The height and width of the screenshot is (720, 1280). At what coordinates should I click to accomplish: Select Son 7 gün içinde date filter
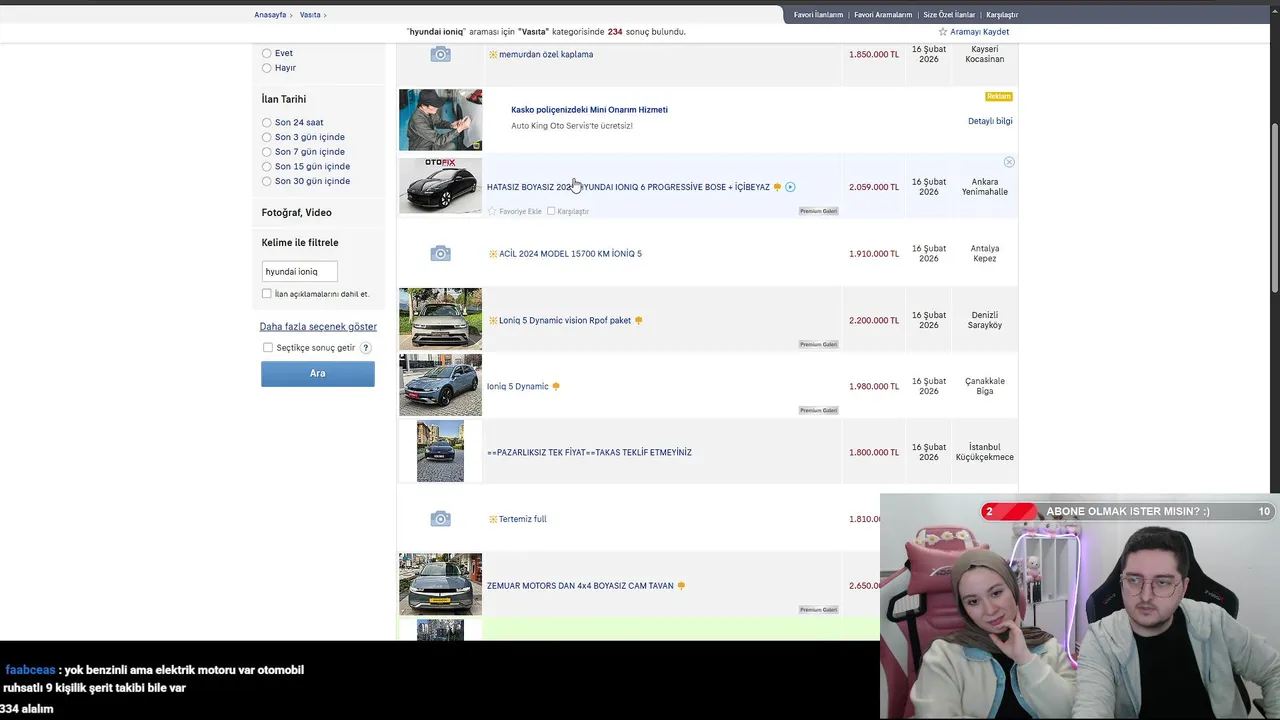[266, 152]
